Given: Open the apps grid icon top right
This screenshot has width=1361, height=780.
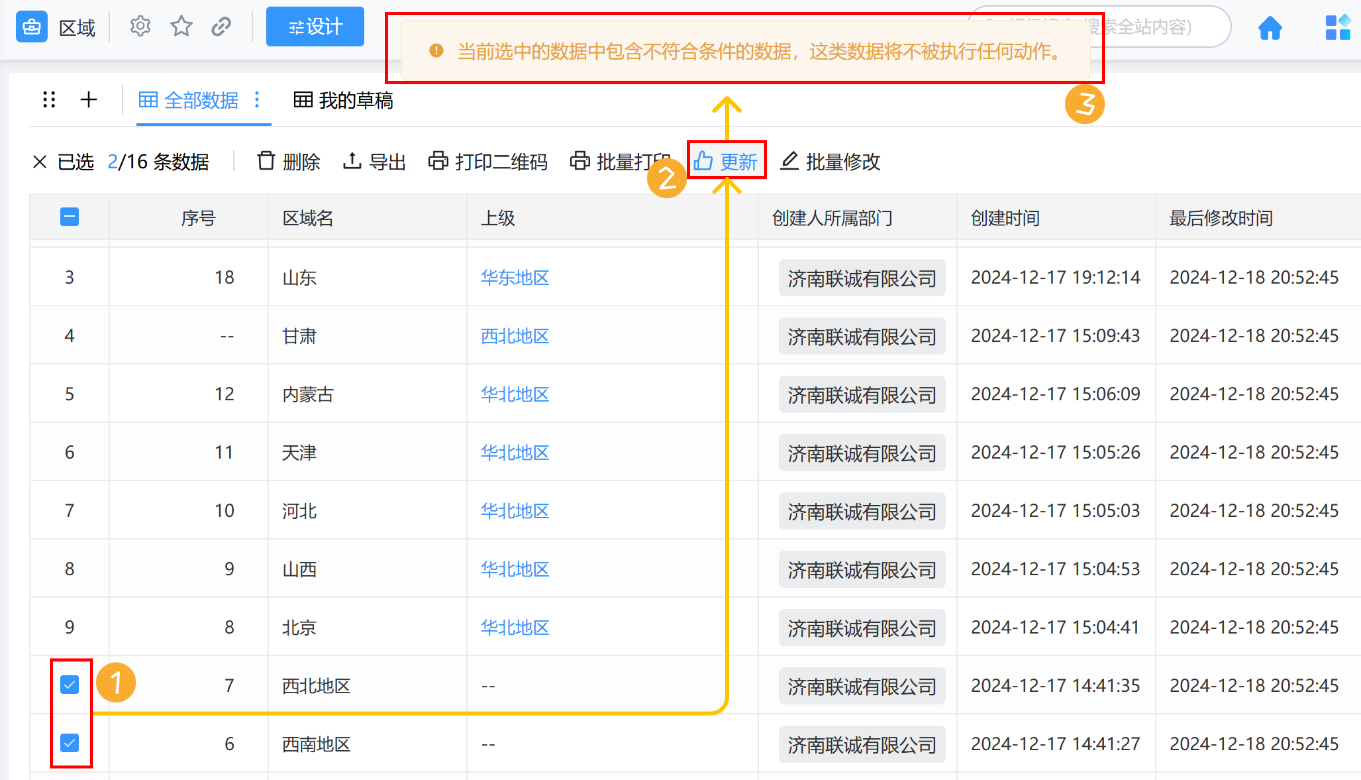Looking at the screenshot, I should tap(1337, 27).
